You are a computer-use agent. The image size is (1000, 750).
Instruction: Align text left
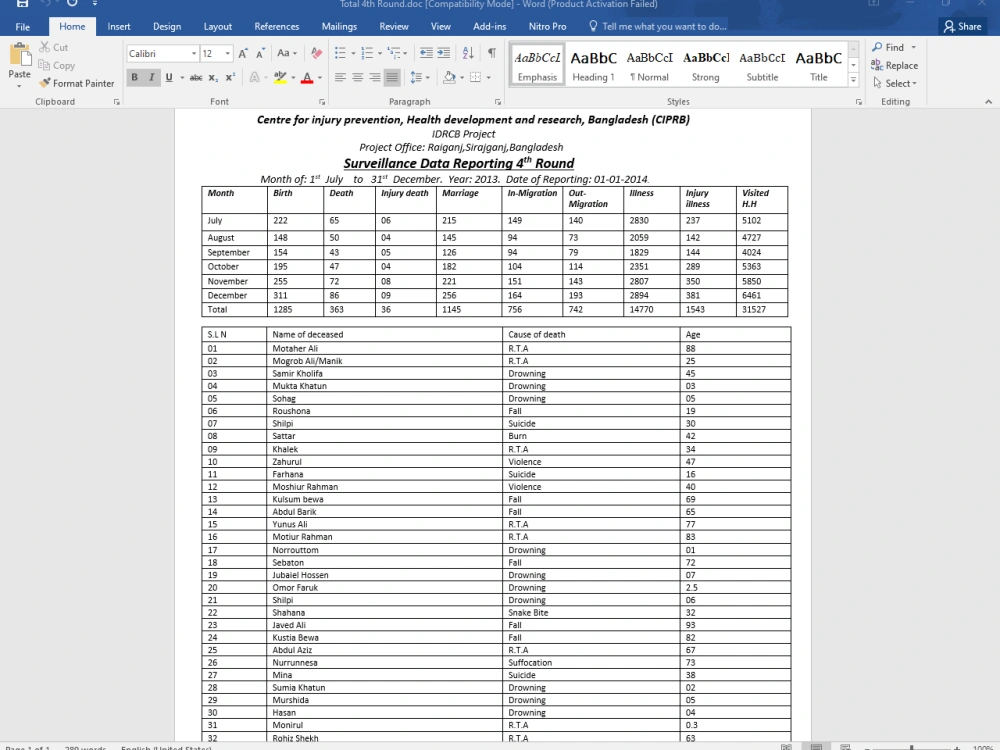340,77
